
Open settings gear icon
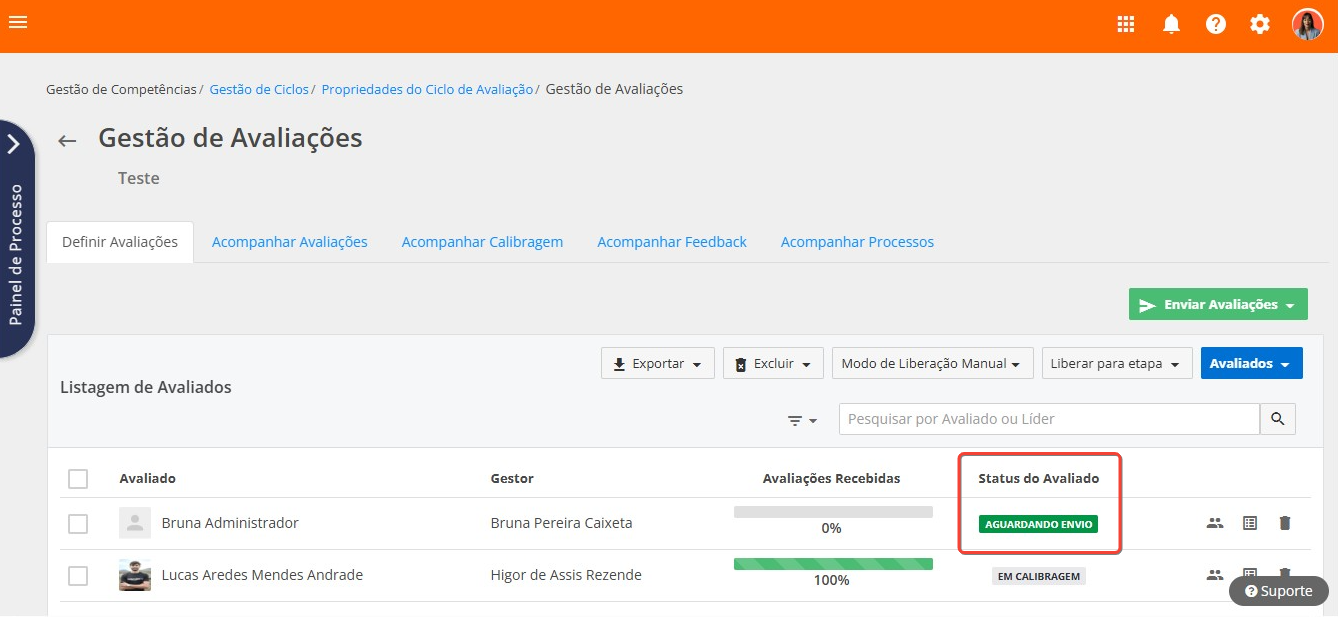tap(1260, 24)
